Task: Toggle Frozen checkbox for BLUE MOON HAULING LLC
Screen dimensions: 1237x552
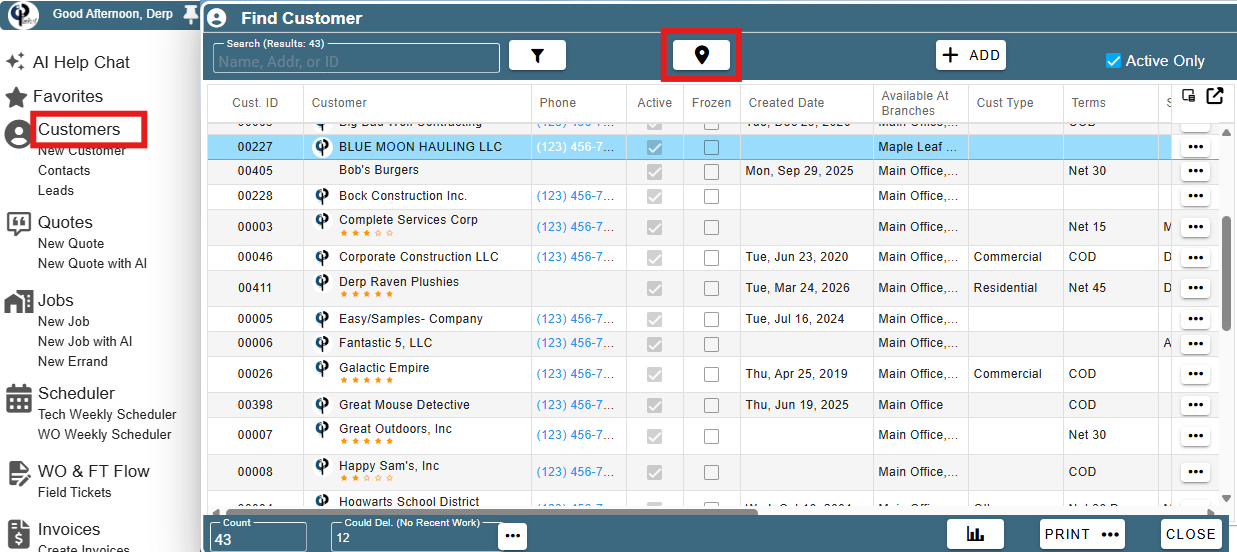Action: click(711, 147)
